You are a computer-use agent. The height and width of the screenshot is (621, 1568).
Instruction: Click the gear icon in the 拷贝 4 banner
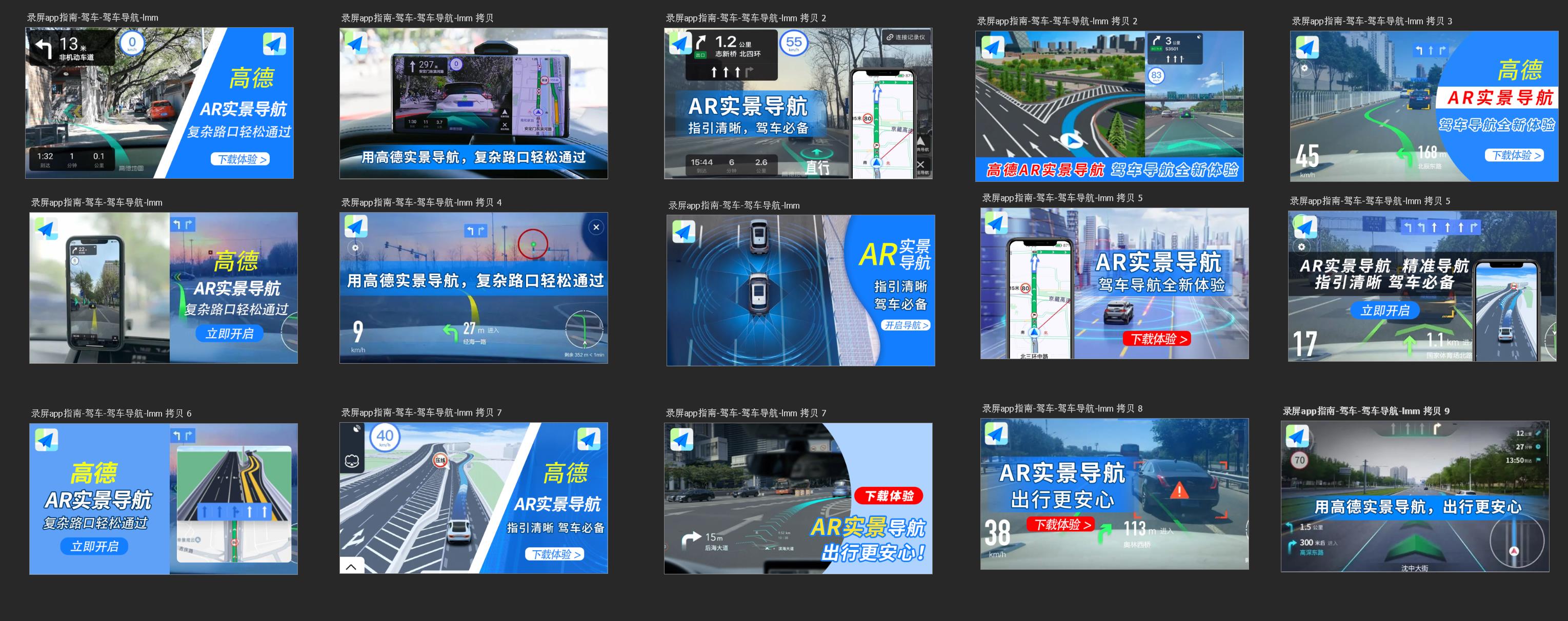[355, 247]
